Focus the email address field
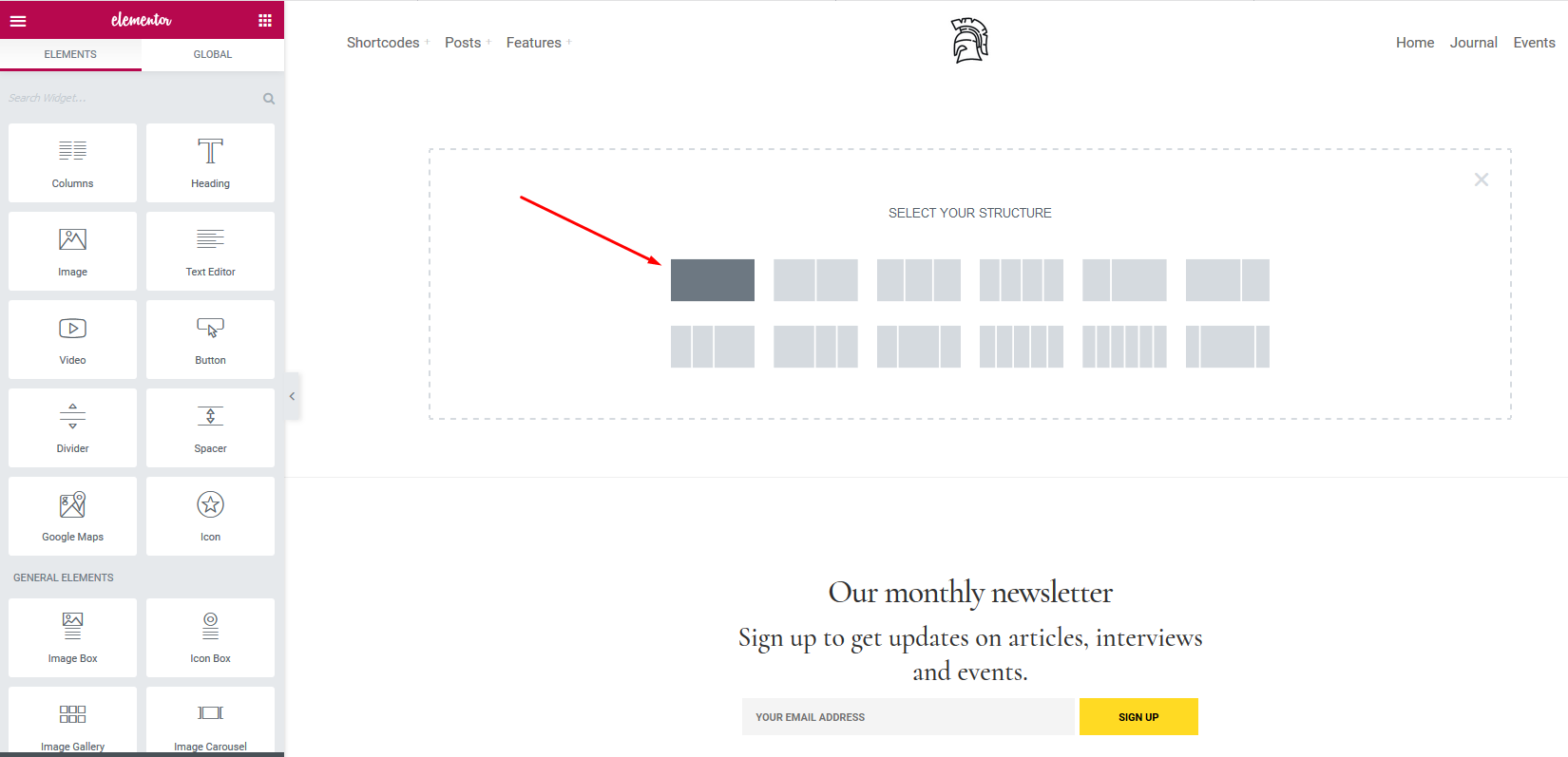Viewport: 1568px width, 757px height. coord(908,717)
